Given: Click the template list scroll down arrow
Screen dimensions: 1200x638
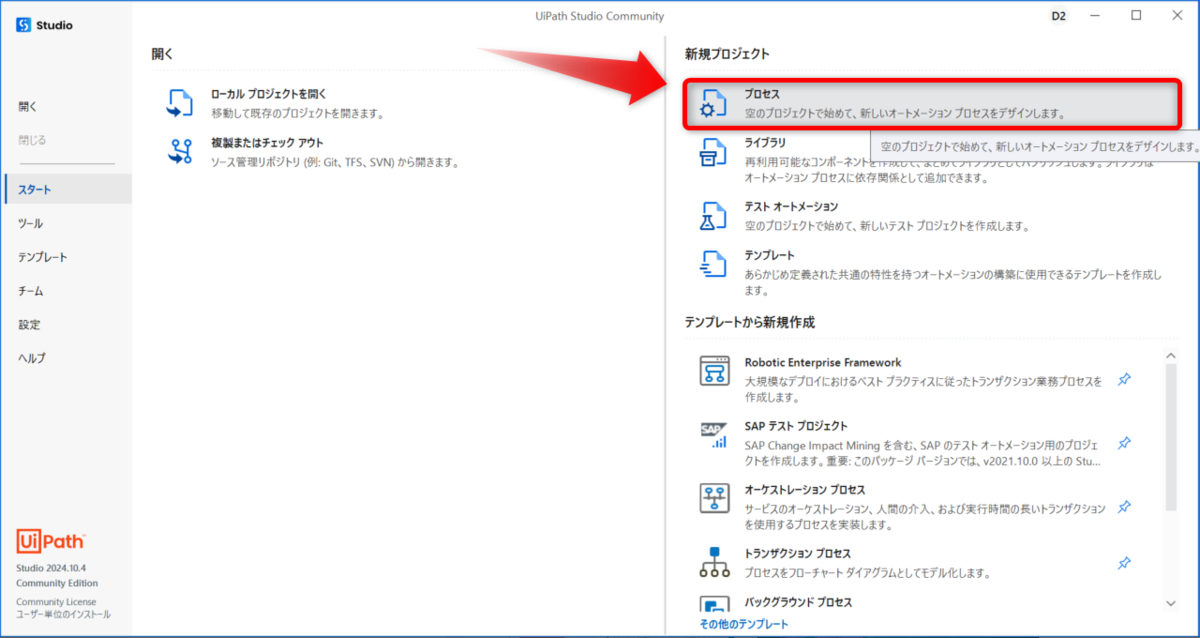Looking at the screenshot, I should tap(1171, 603).
